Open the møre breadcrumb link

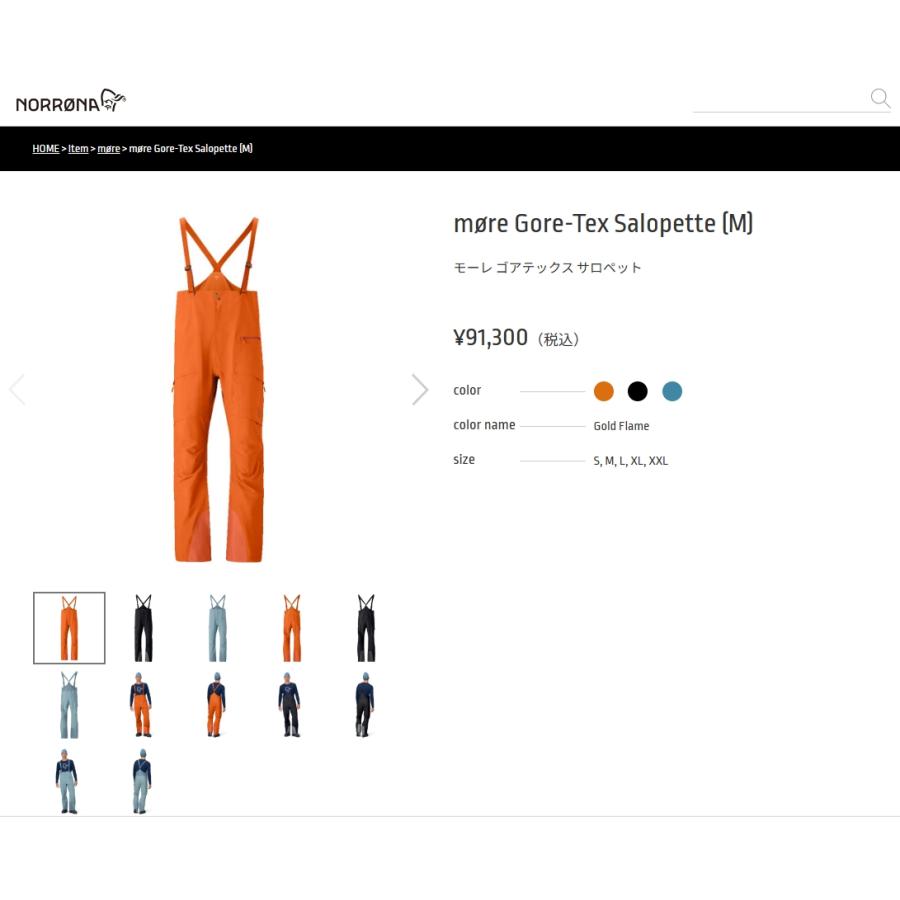tap(108, 149)
